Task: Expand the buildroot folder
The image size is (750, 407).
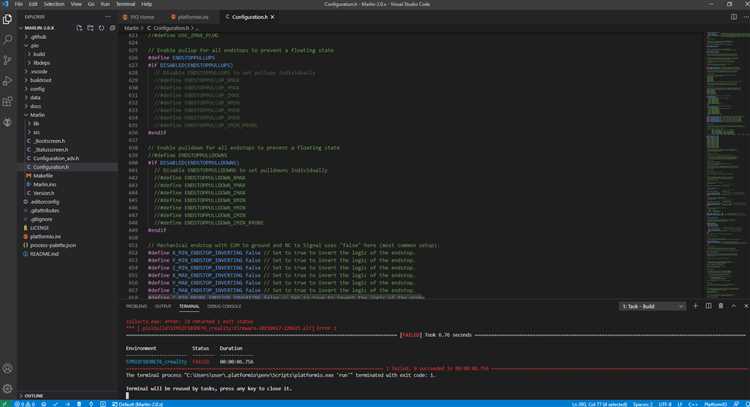Action: tap(40, 80)
